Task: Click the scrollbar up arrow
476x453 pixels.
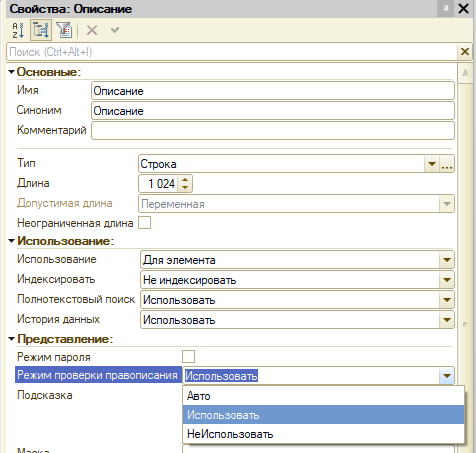Action: coord(465,73)
